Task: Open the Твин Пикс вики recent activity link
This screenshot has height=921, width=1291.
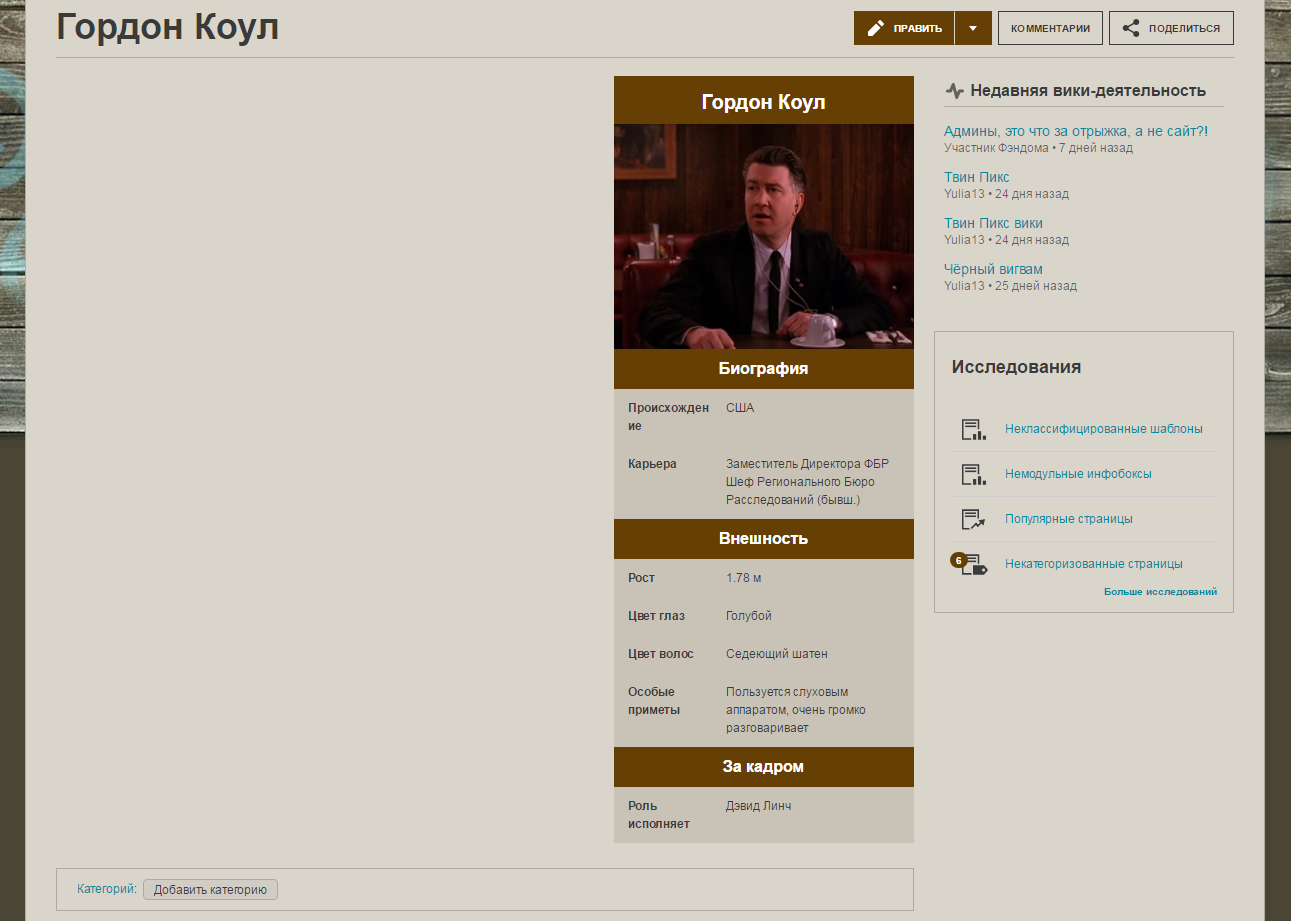Action: click(993, 223)
